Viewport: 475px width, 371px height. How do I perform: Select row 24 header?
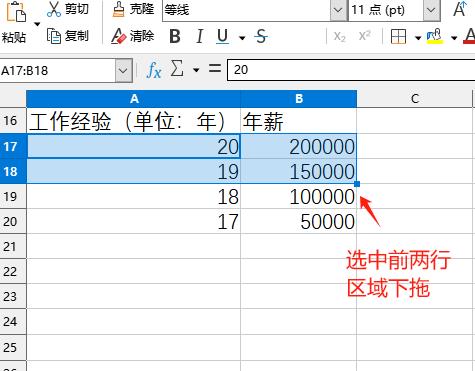coord(13,322)
